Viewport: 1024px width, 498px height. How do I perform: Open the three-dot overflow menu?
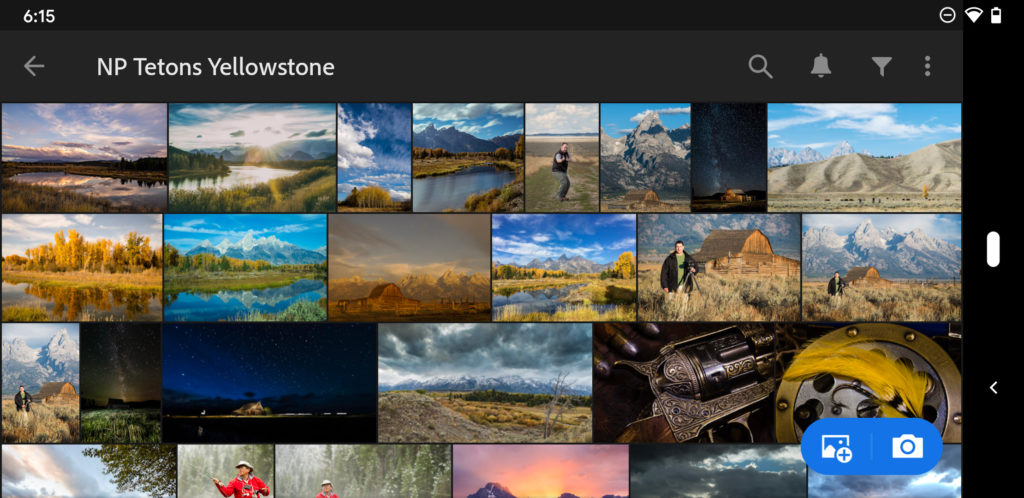[927, 66]
